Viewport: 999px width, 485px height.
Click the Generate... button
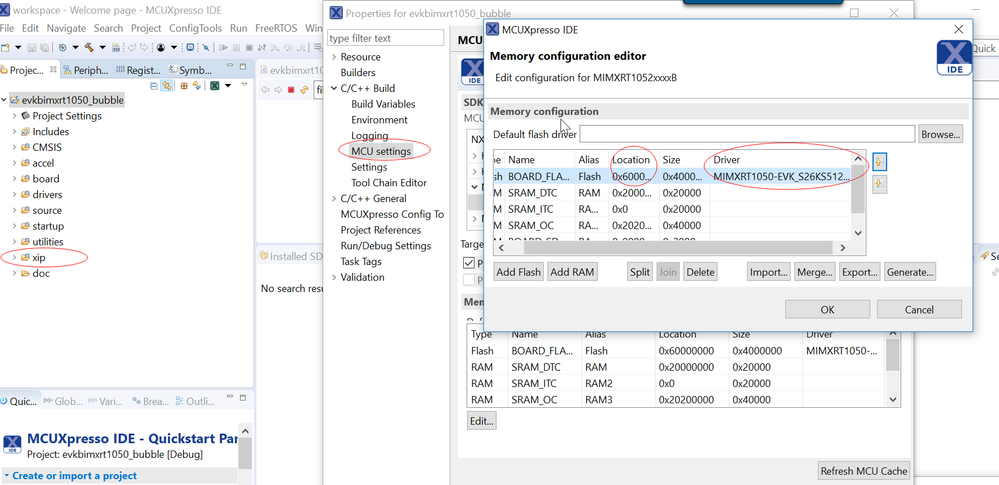click(x=909, y=272)
